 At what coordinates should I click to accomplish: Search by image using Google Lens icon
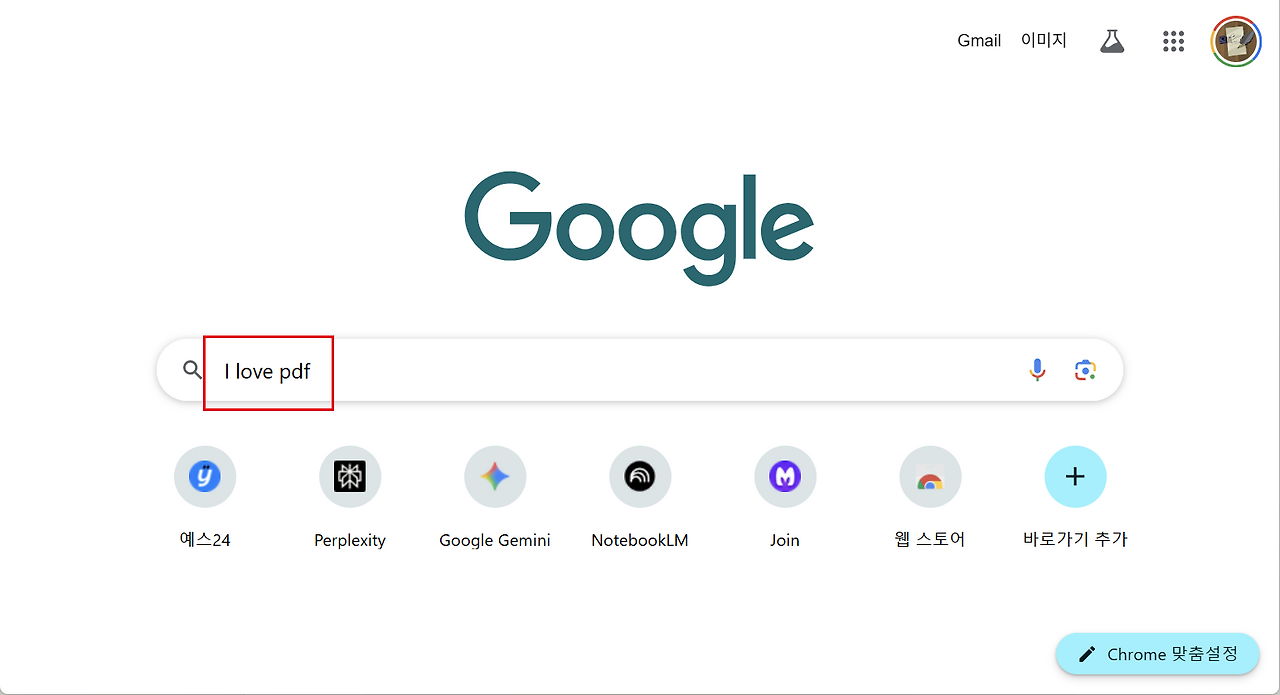click(x=1085, y=370)
